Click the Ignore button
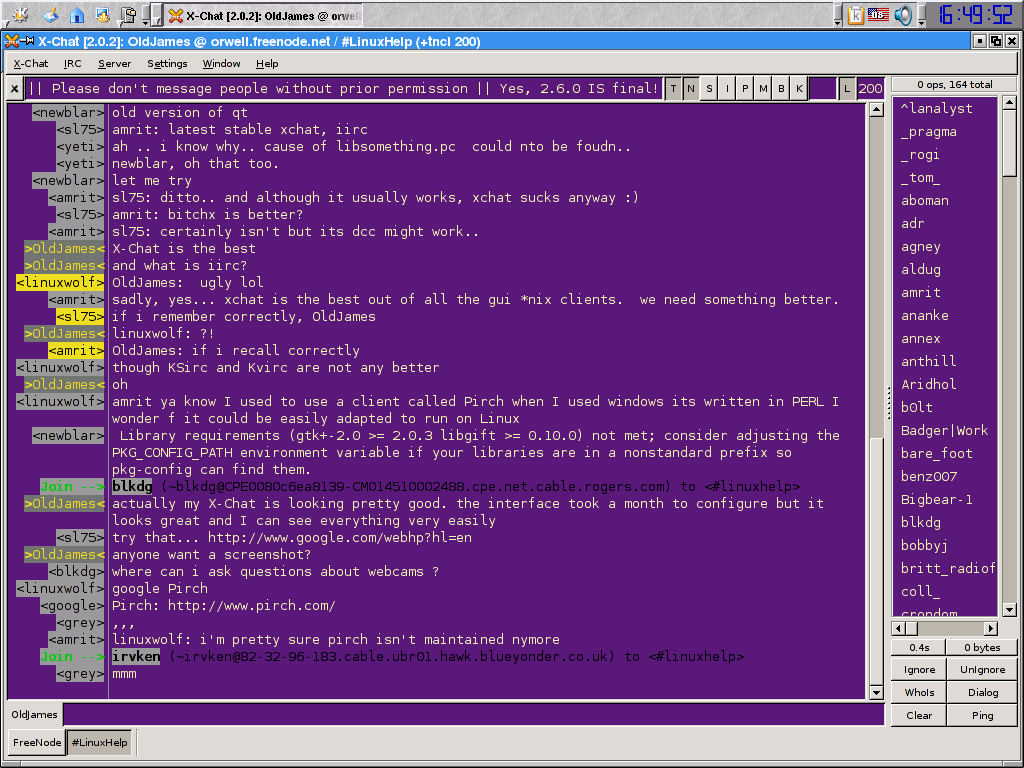This screenshot has height=768, width=1024. point(919,669)
